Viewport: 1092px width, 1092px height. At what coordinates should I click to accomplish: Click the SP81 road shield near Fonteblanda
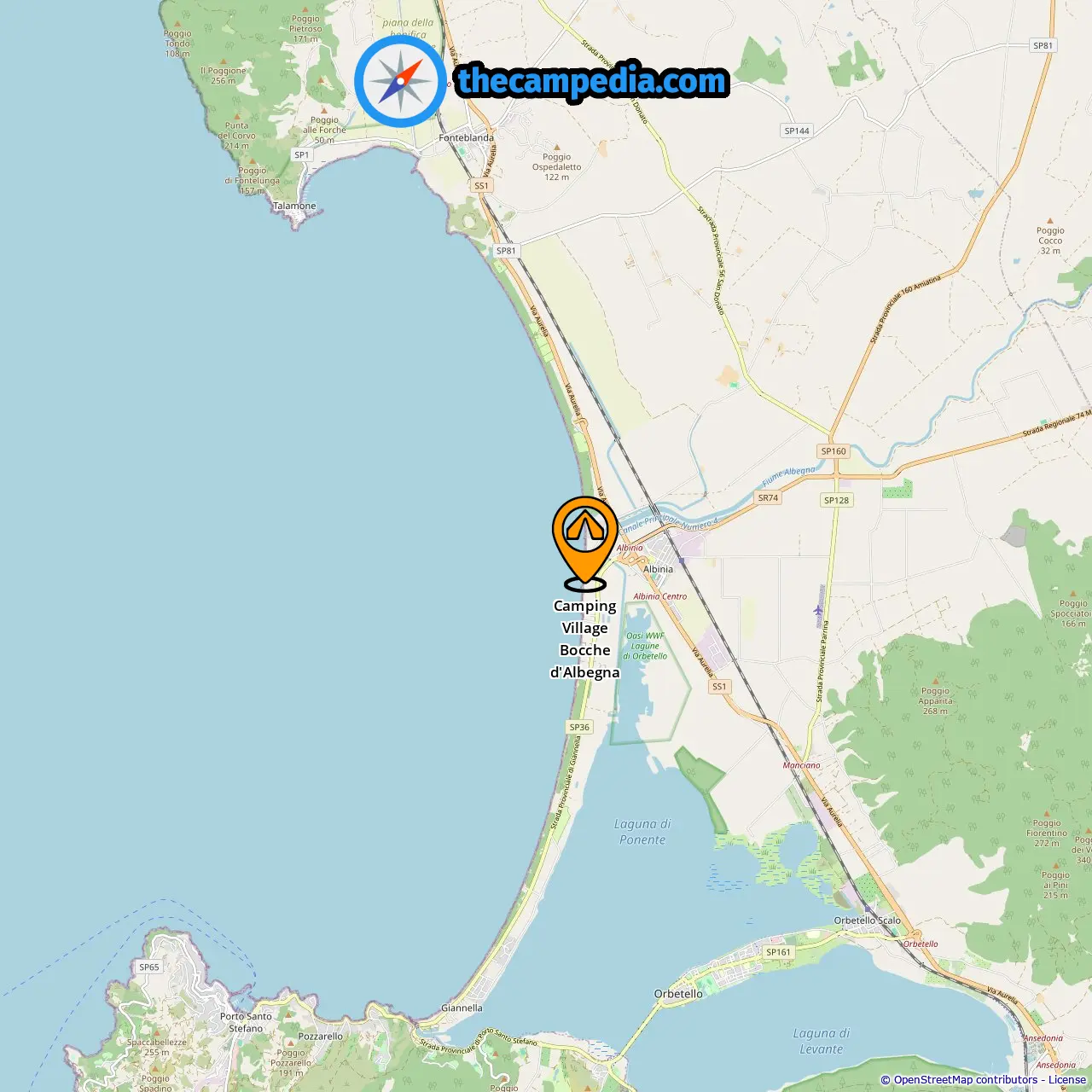[x=506, y=251]
